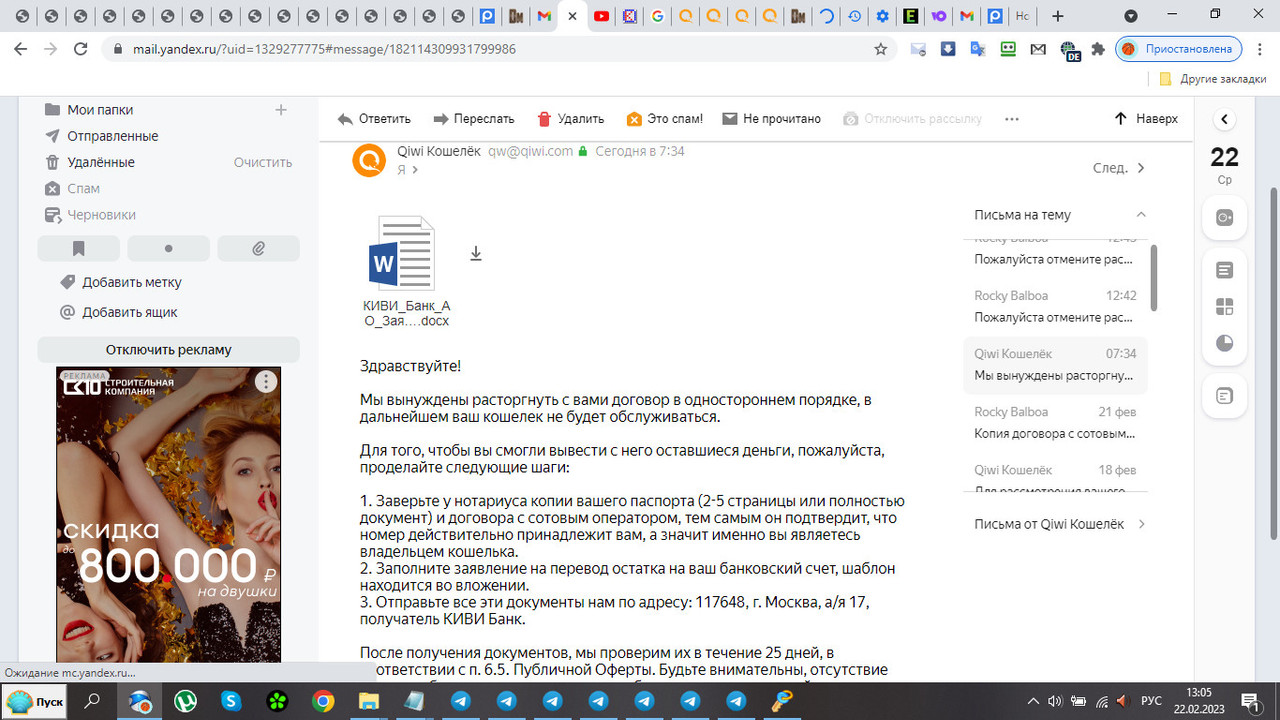
Task: Open the more actions ellipsis menu
Action: 1011,119
